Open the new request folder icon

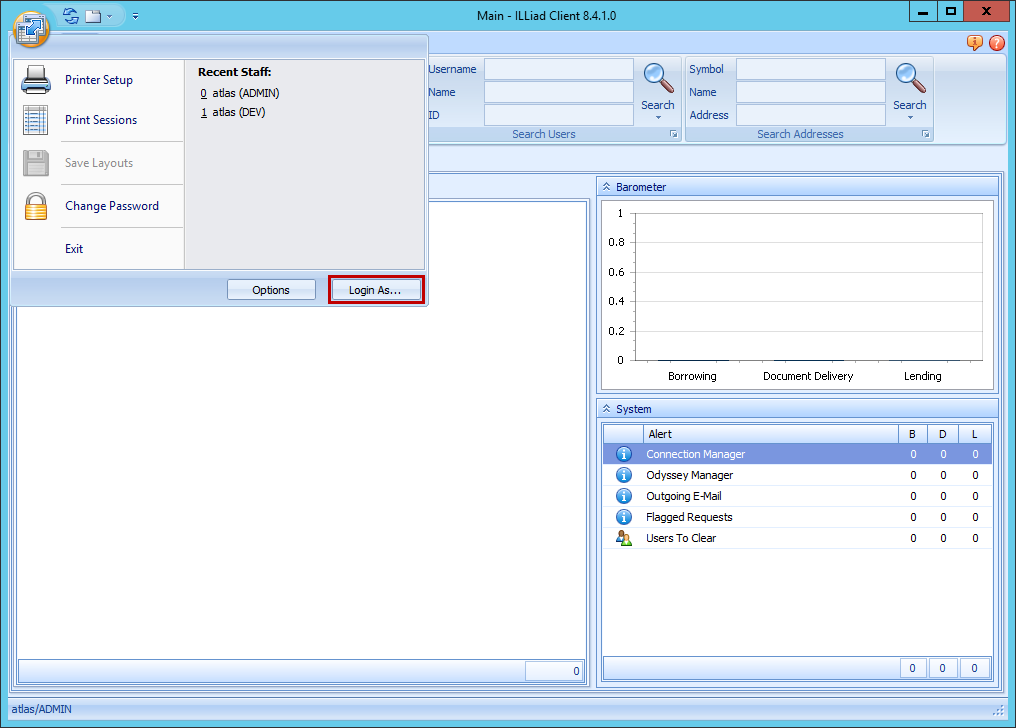click(x=91, y=15)
